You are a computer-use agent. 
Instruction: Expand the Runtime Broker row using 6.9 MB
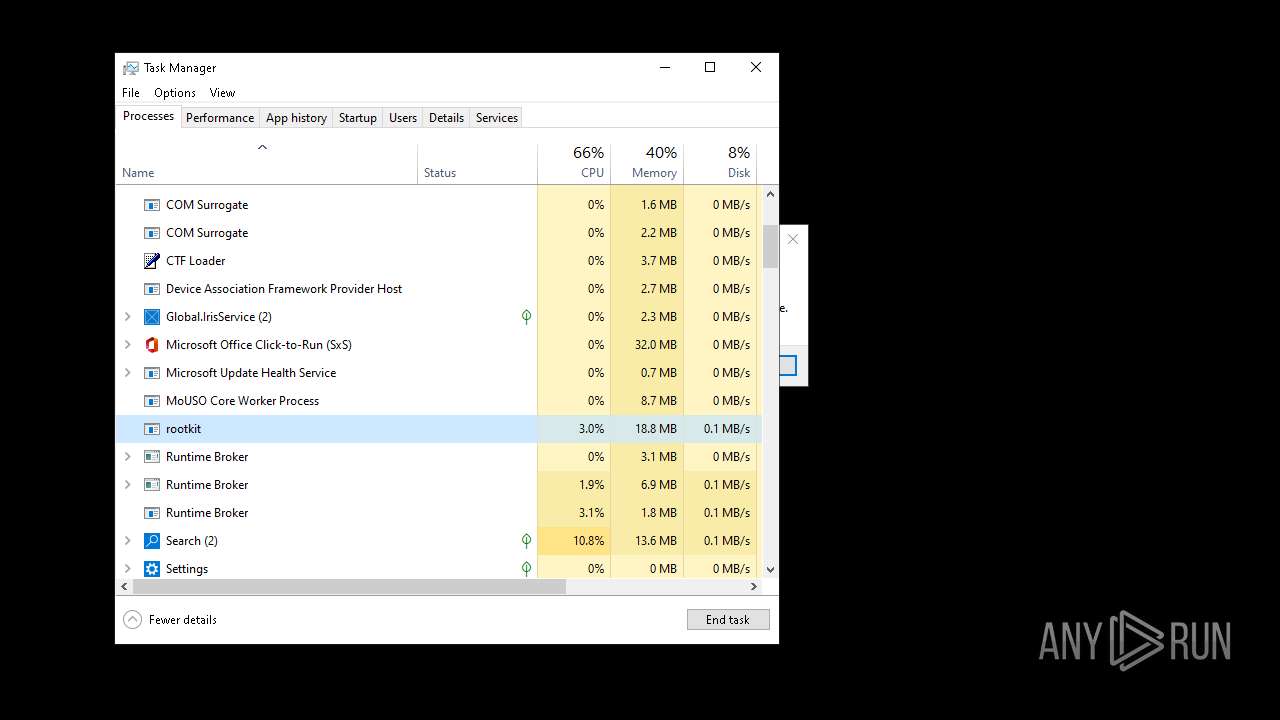click(x=127, y=485)
